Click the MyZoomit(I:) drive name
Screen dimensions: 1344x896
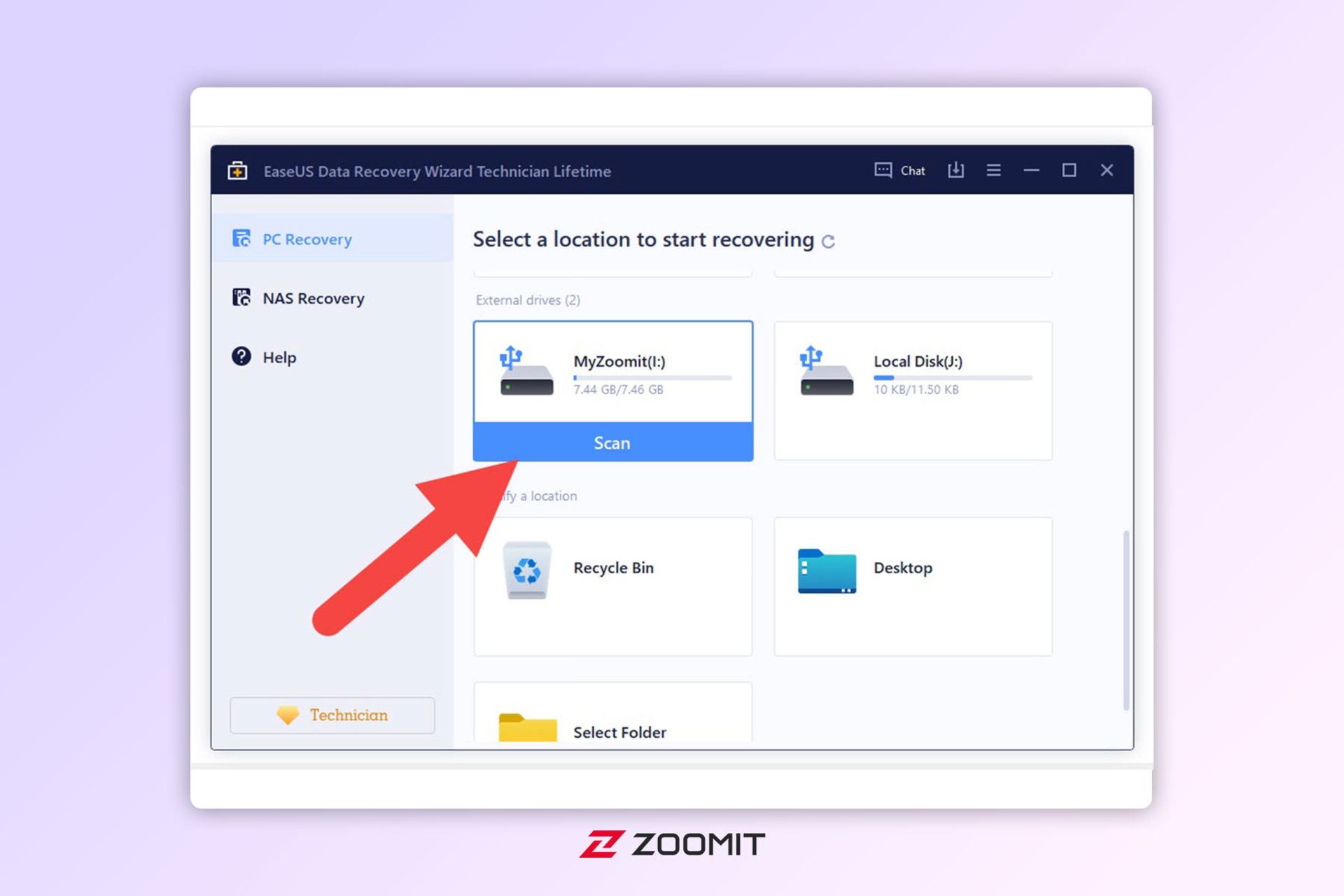(619, 361)
